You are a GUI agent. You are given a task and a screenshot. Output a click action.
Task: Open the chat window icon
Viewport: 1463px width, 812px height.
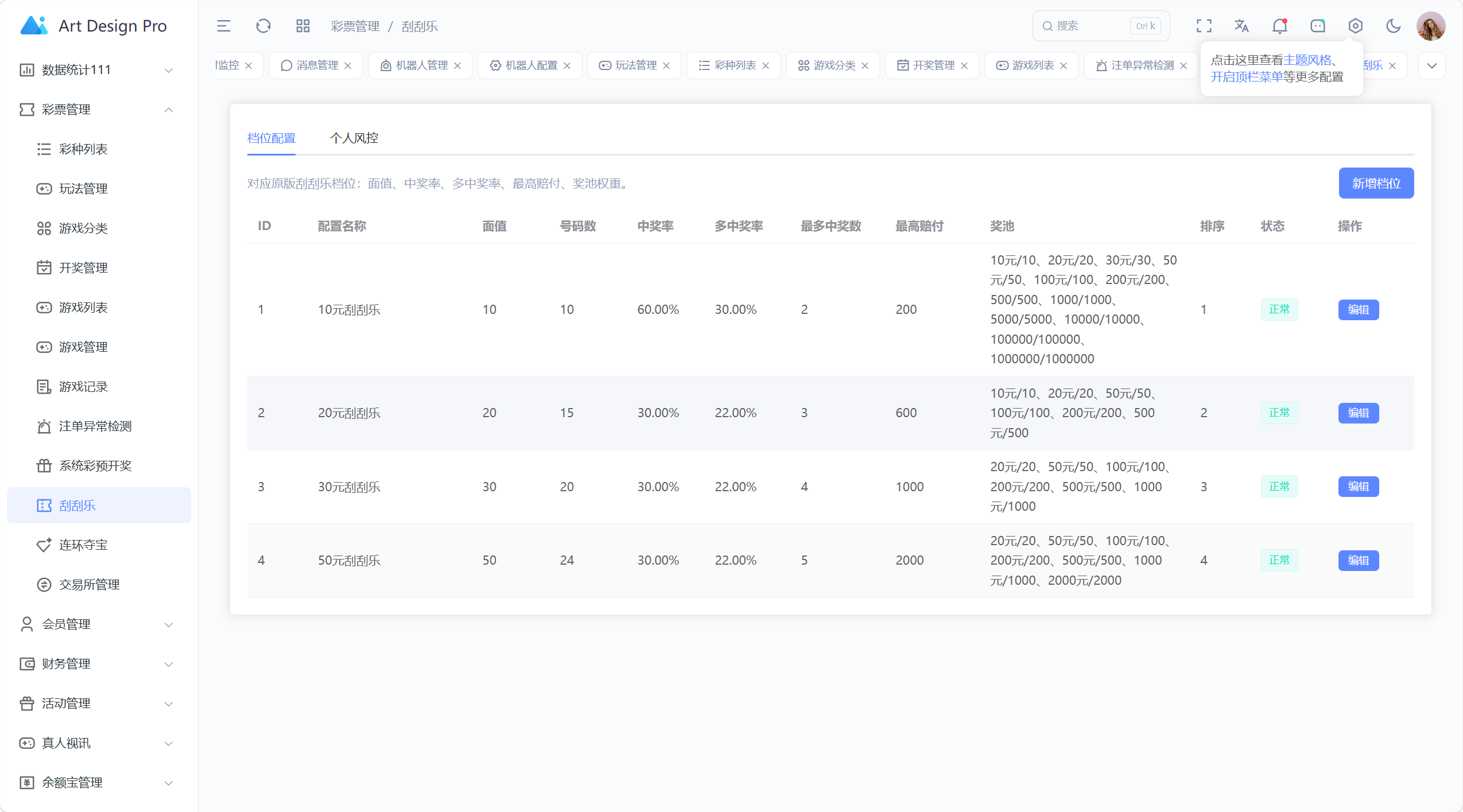click(x=1318, y=26)
